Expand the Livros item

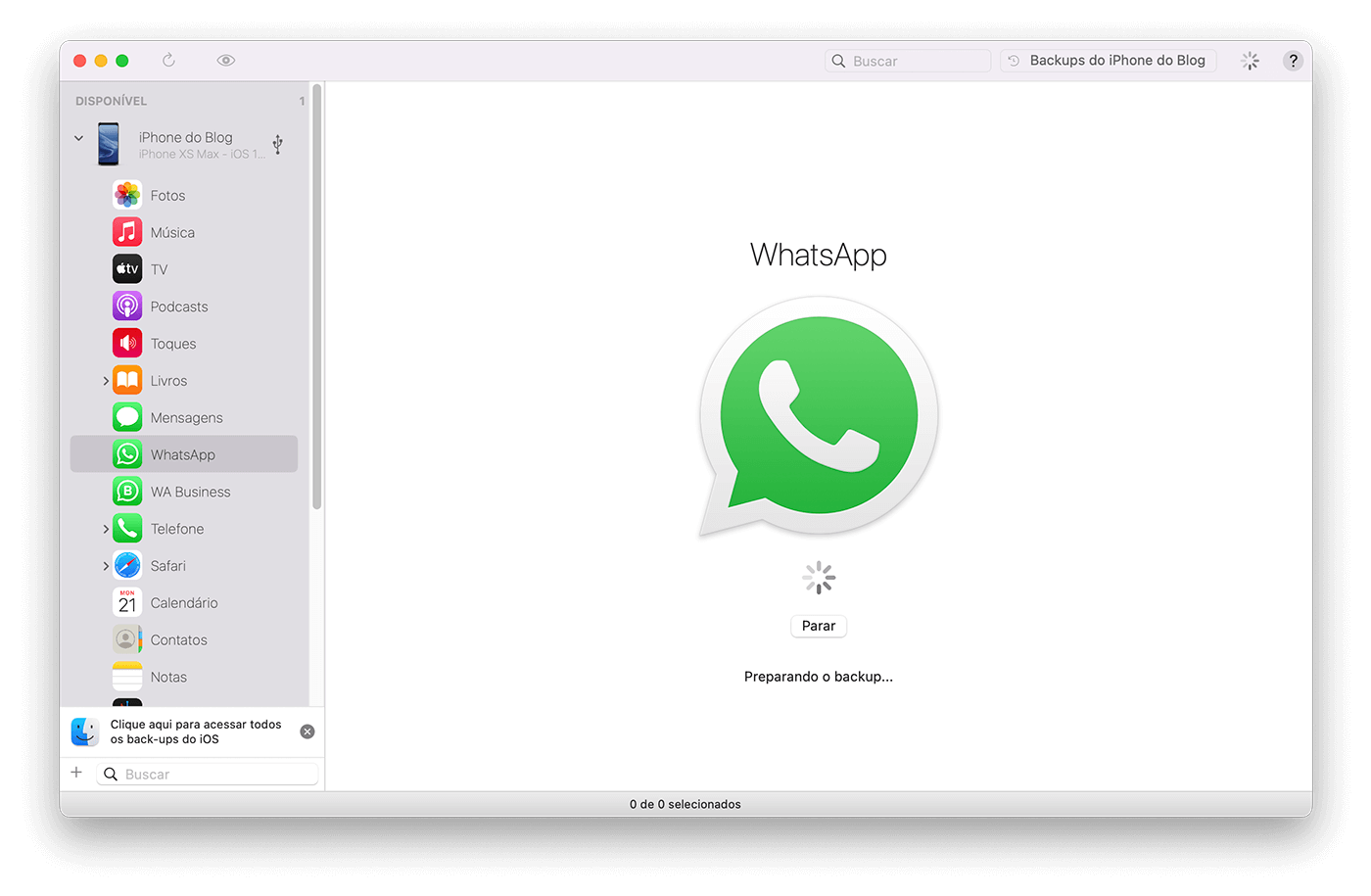pos(106,381)
